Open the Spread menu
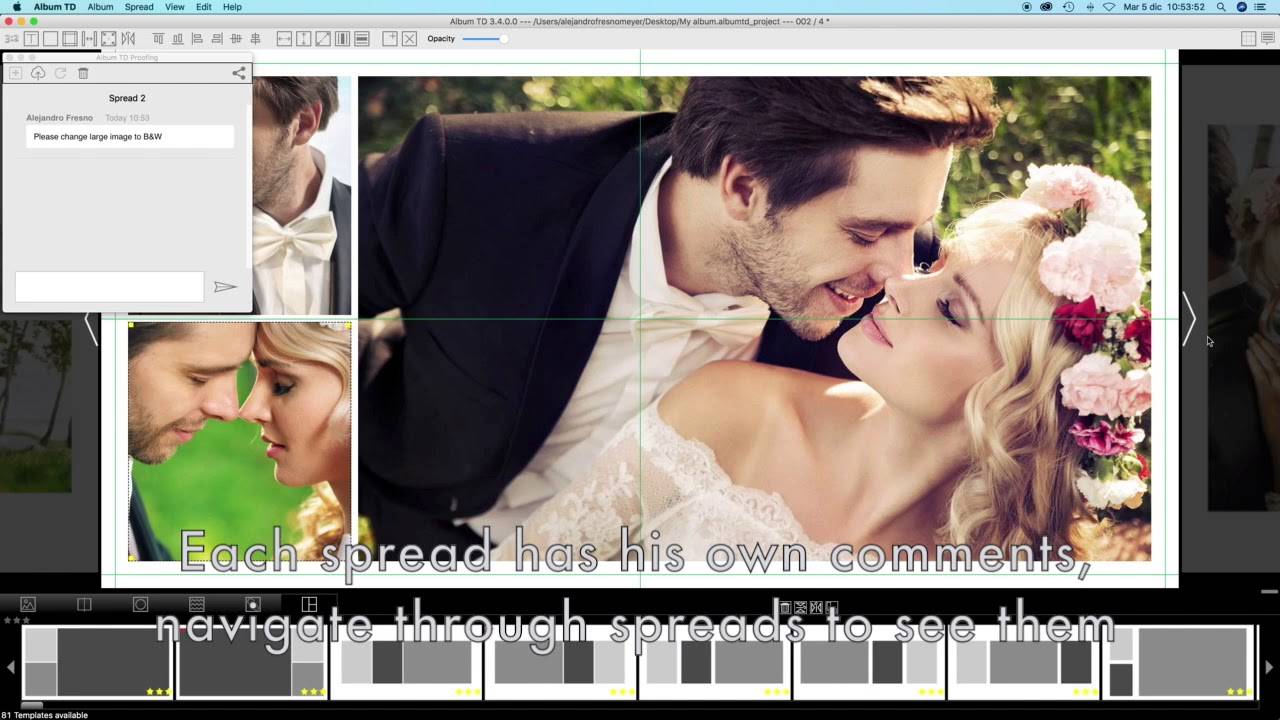 coord(139,7)
